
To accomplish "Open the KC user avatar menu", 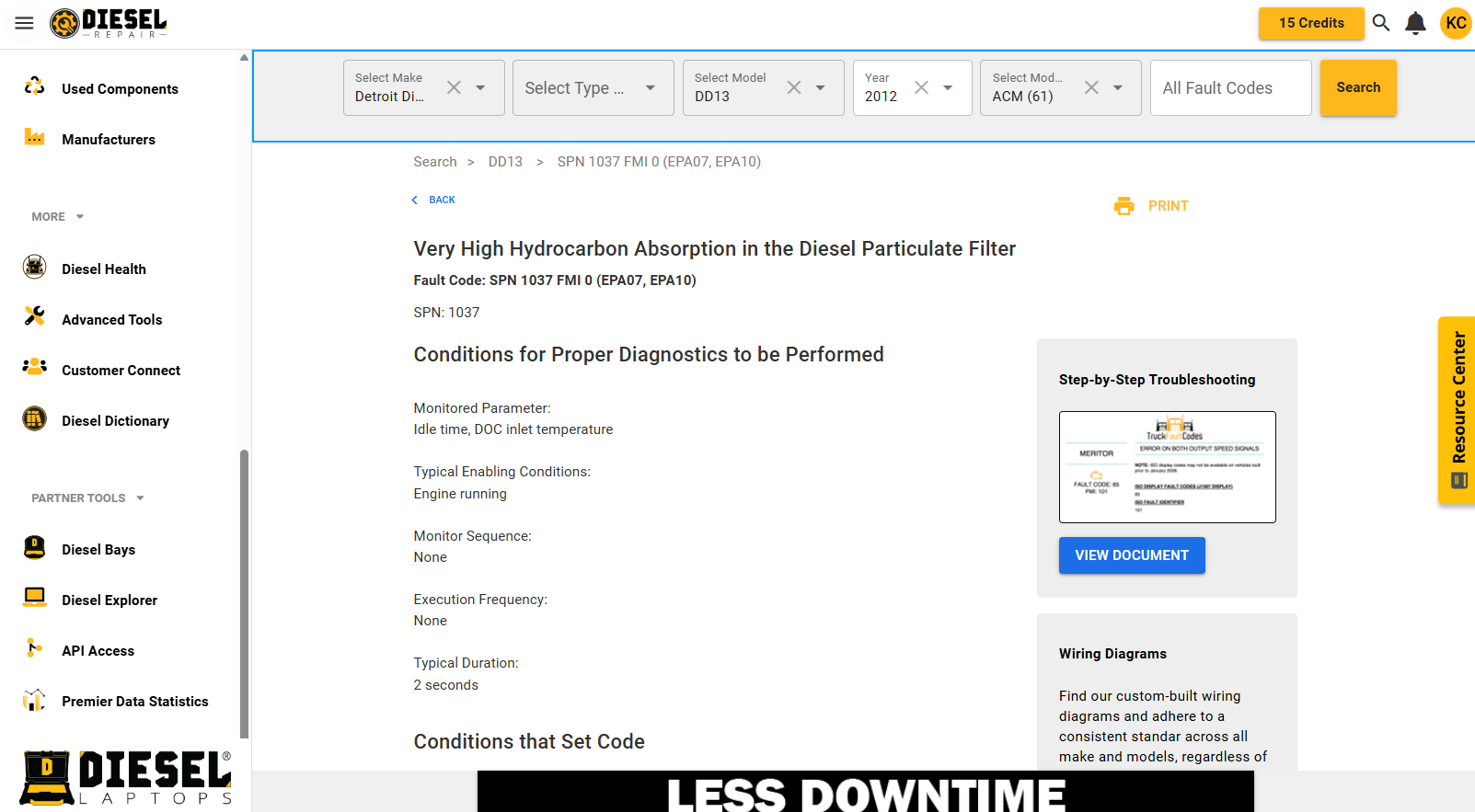I will [1456, 23].
